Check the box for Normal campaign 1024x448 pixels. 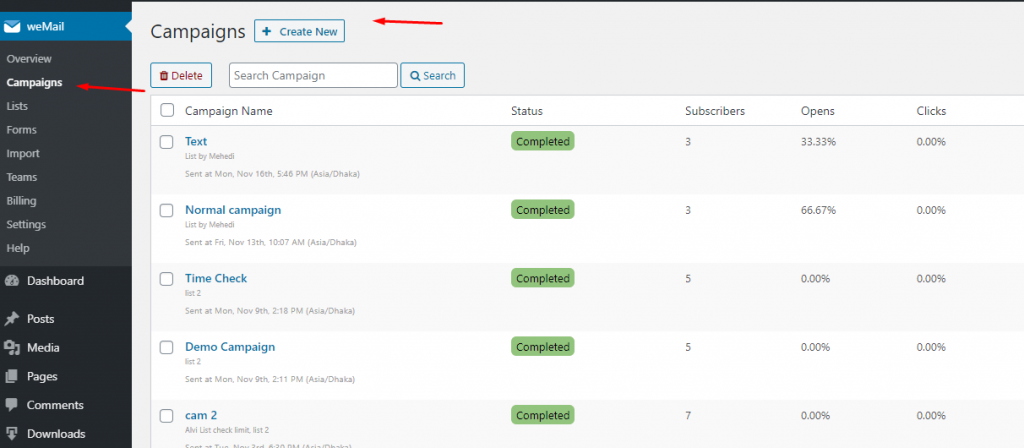pyautogui.click(x=167, y=210)
